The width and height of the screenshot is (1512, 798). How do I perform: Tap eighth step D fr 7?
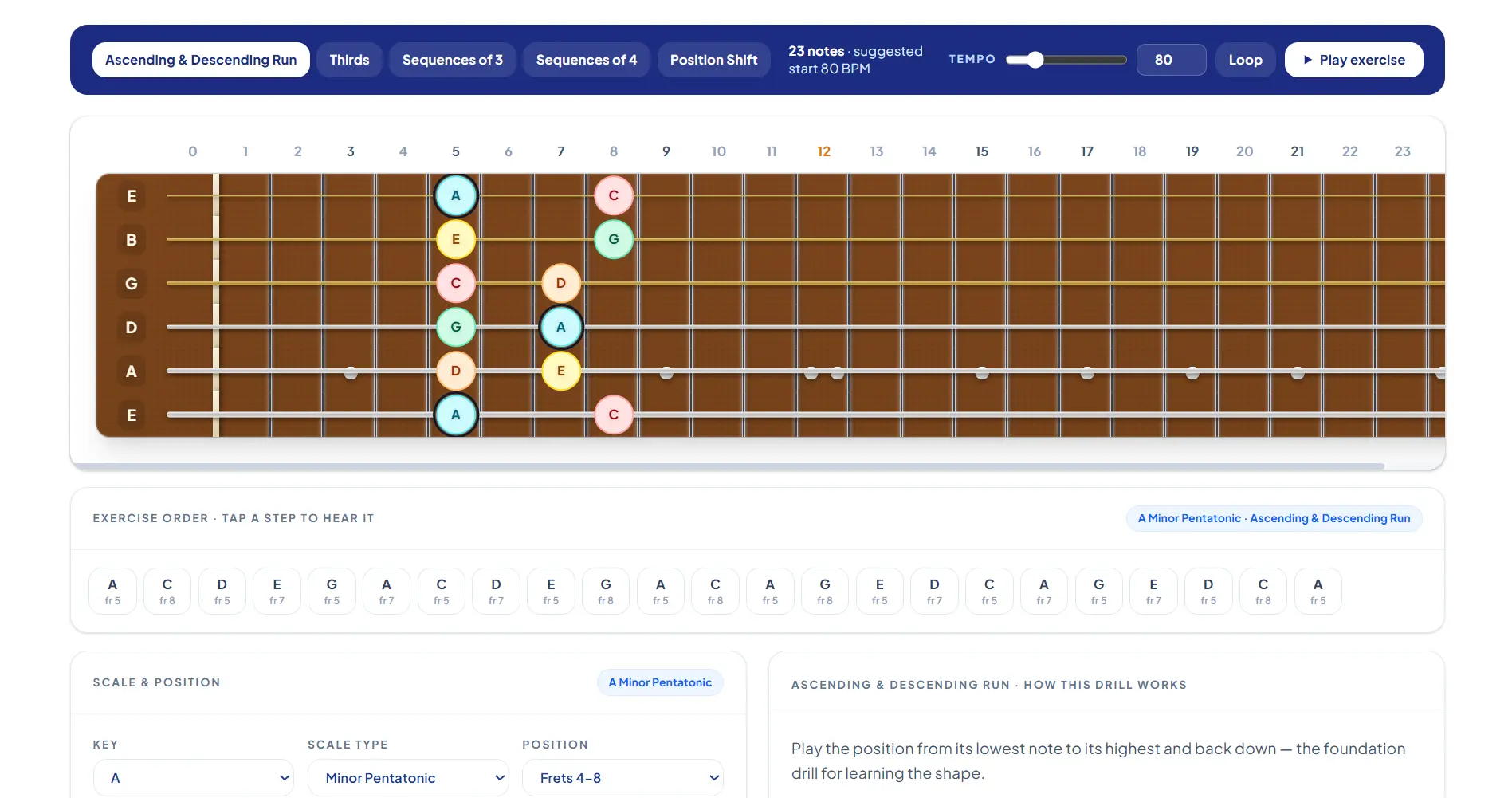[496, 591]
